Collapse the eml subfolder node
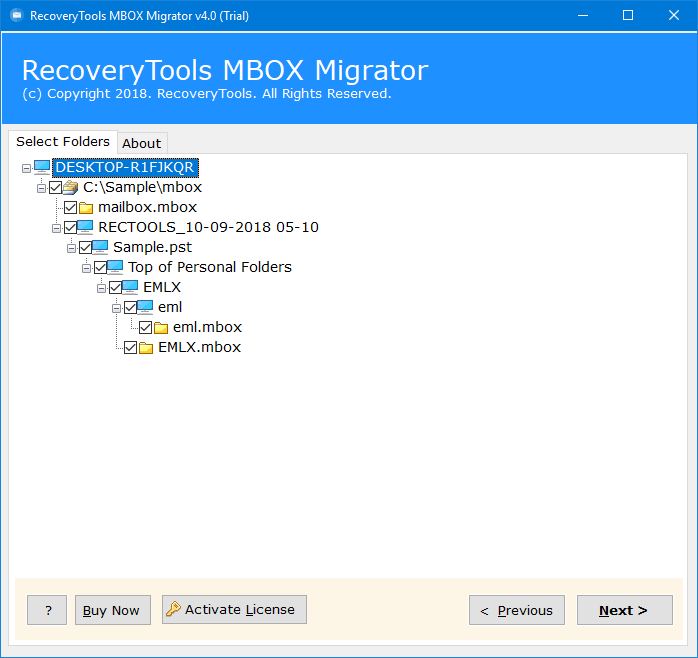 [116, 308]
